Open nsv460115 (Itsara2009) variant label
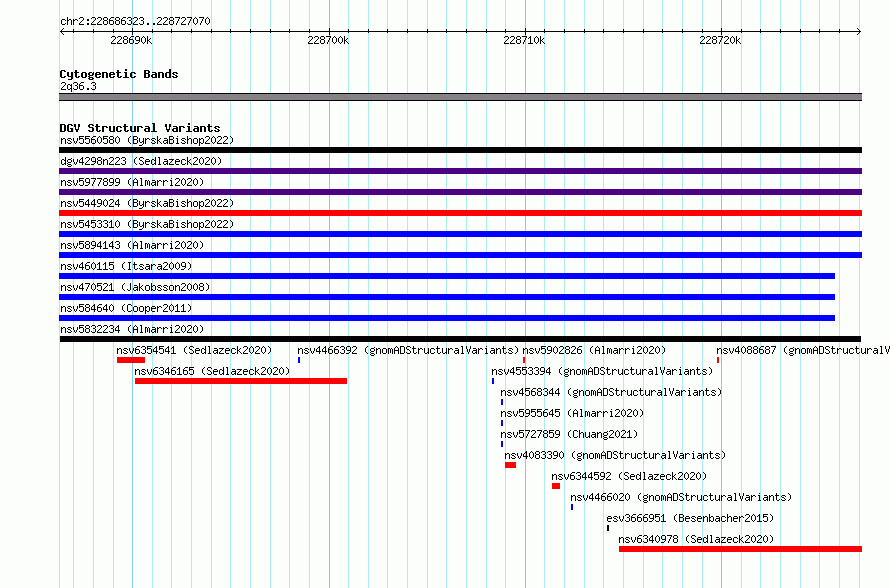Viewport: 890px width, 588px height. pos(126,266)
